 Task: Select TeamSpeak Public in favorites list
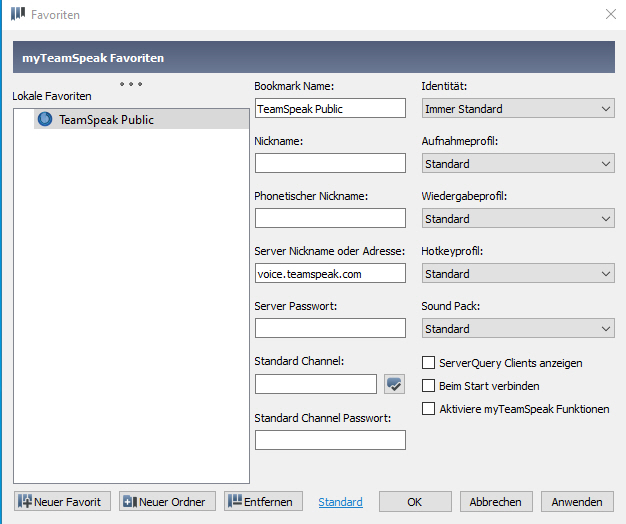(x=141, y=119)
